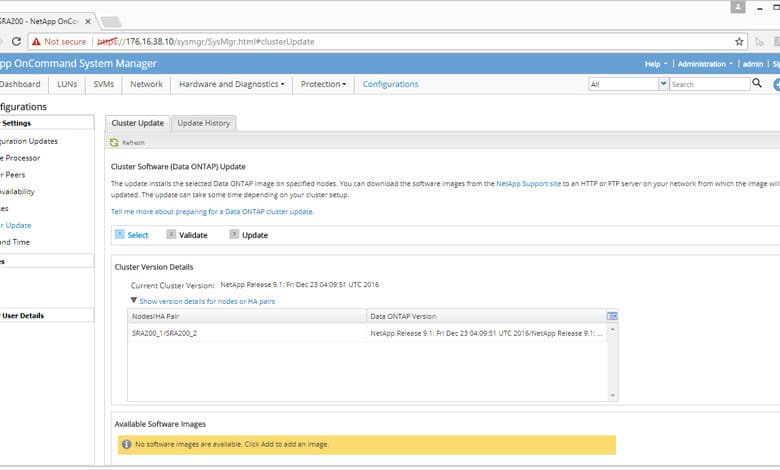
Task: Select Cluster Update in the sidebar
Action: (x=15, y=225)
